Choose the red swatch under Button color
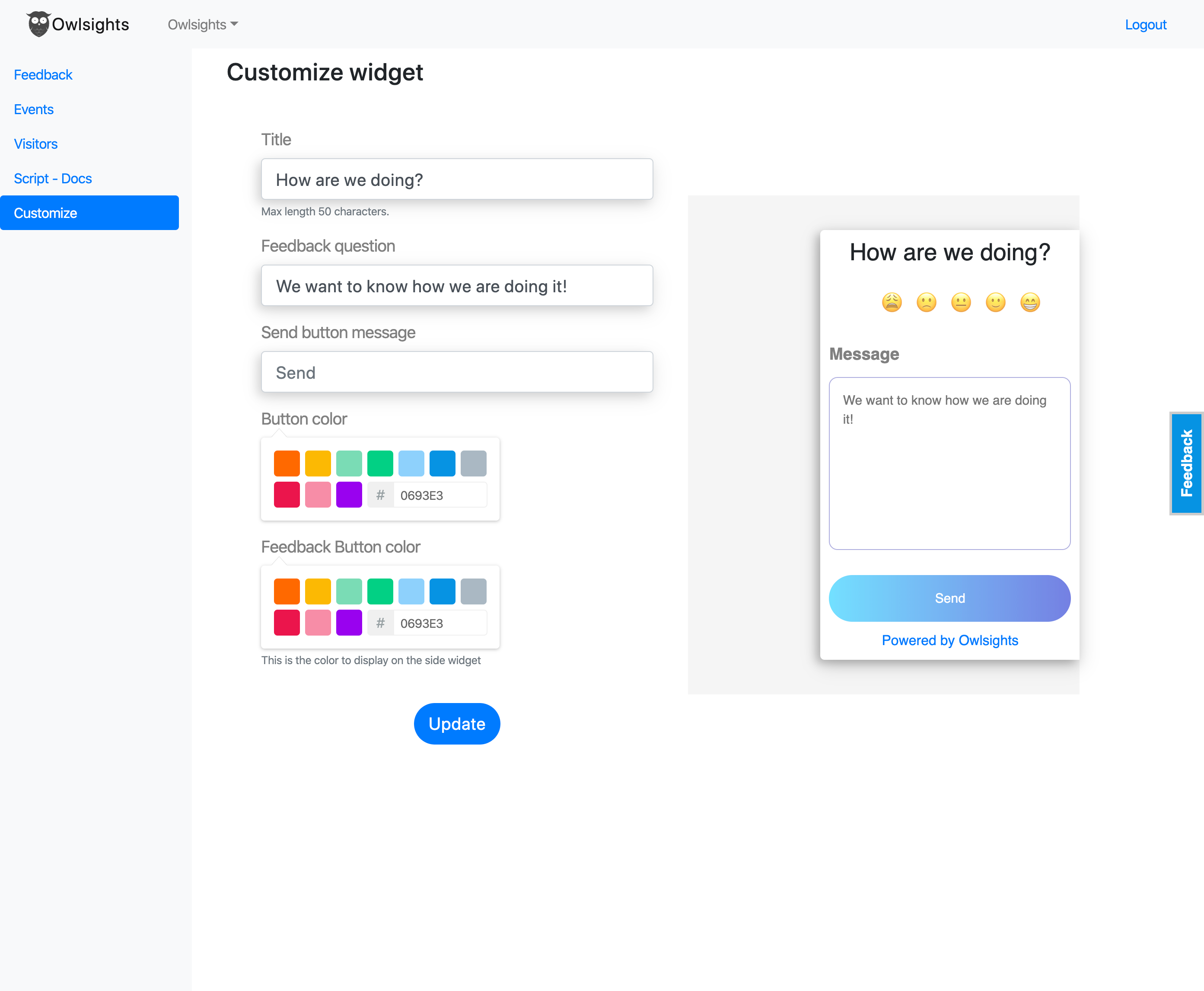1204x991 pixels. tap(287, 495)
